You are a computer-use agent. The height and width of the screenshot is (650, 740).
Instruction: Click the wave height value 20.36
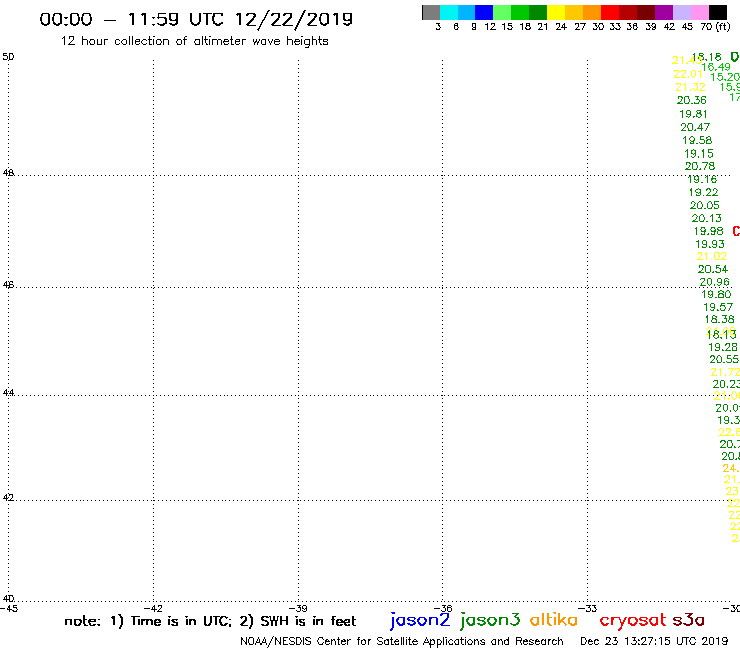tap(691, 100)
